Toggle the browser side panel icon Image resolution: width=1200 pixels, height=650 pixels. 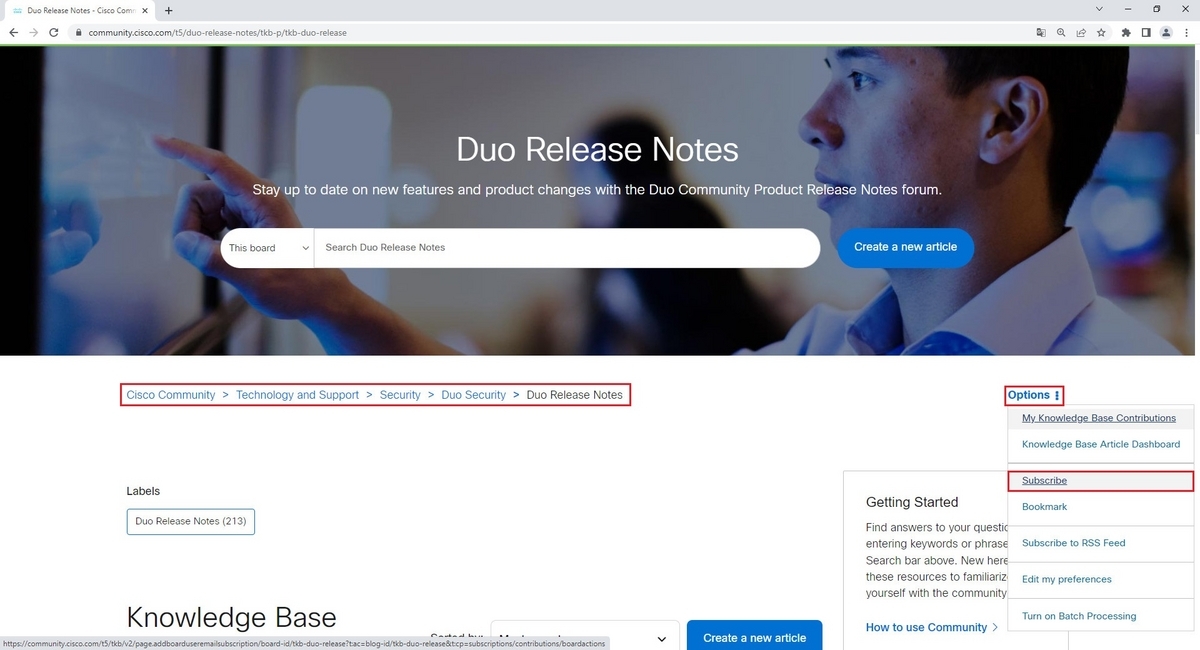point(1146,32)
